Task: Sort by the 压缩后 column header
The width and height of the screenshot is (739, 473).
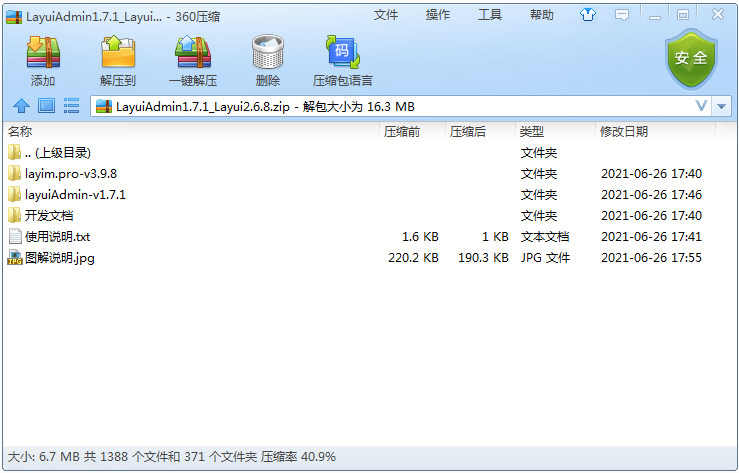Action: click(x=468, y=131)
